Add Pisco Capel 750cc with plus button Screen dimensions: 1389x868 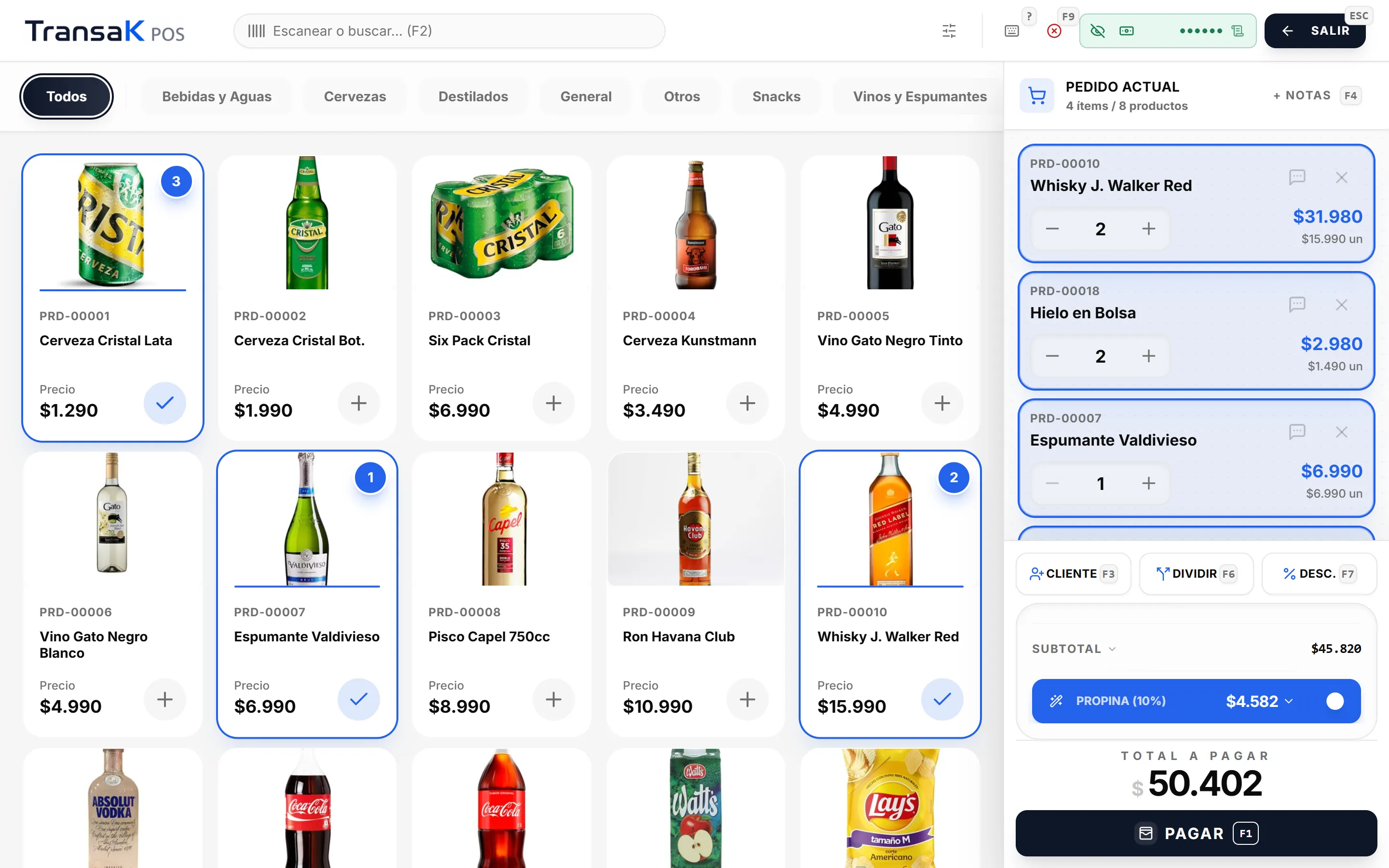point(553,699)
